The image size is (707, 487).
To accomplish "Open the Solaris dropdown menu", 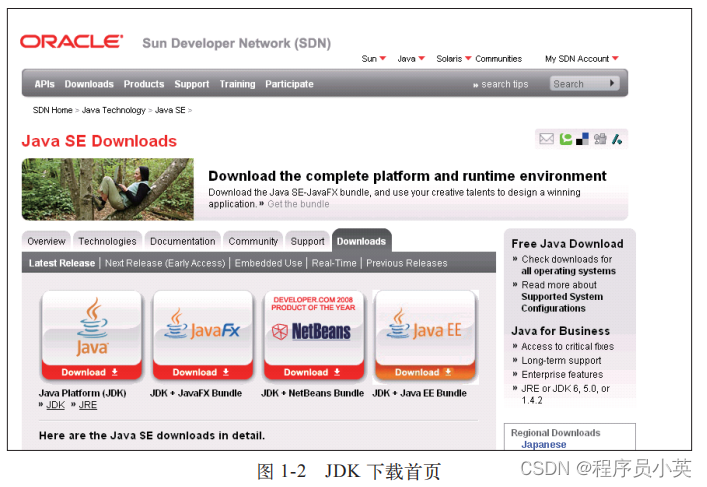I will click(454, 59).
